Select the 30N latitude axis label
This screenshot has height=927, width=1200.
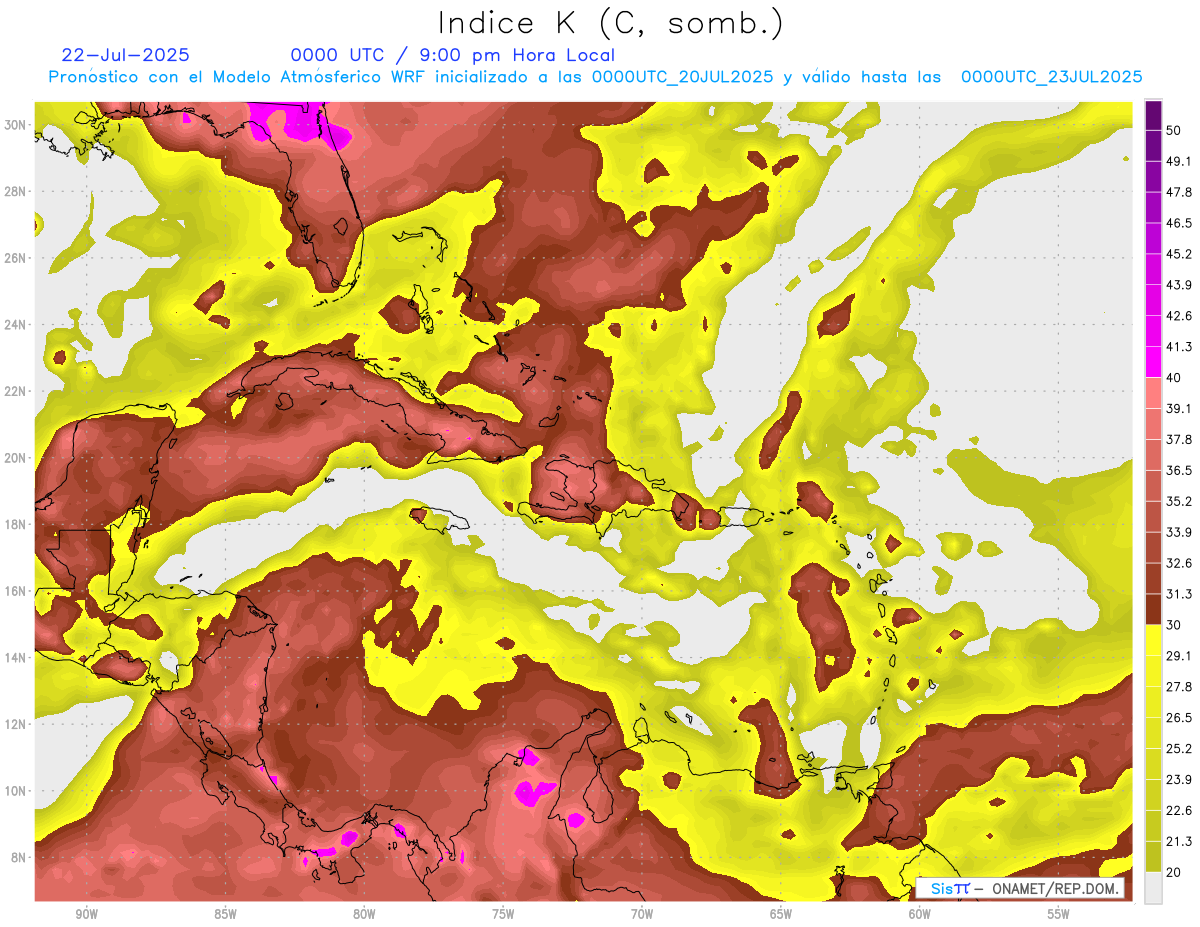coord(15,125)
